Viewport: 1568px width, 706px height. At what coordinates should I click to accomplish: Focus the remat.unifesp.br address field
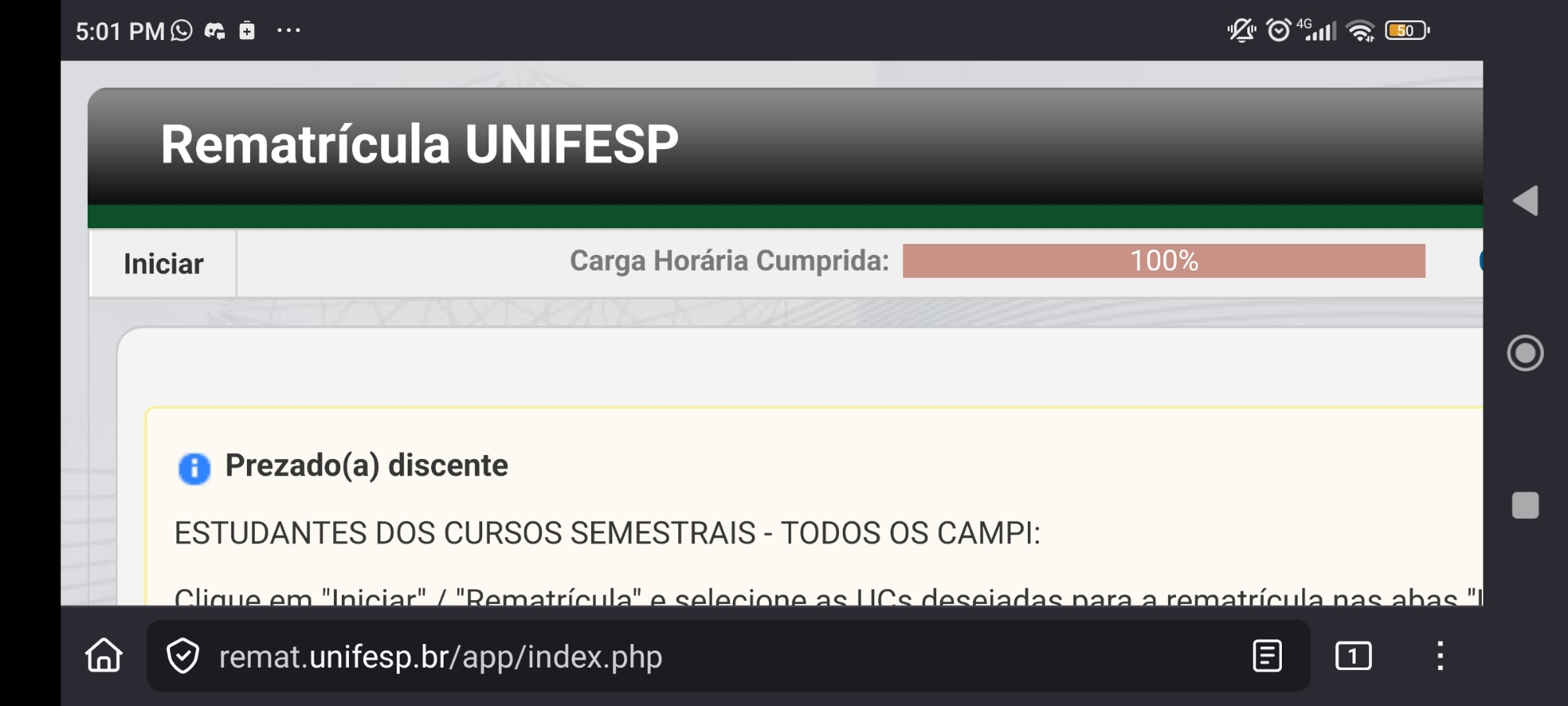coord(706,657)
